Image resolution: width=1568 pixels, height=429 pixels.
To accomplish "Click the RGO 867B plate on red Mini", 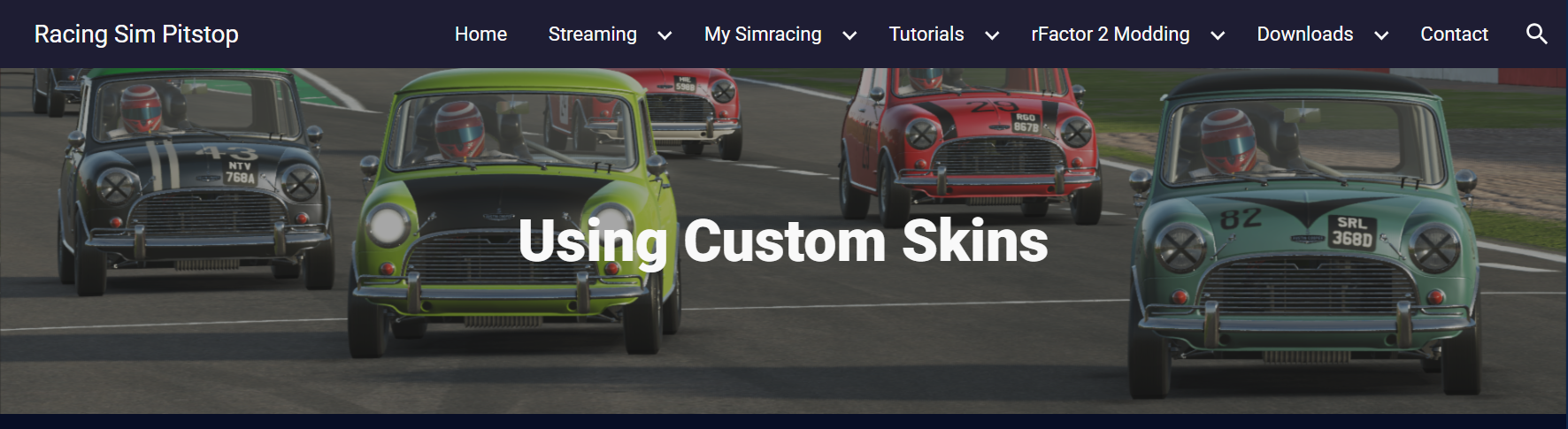I will click(x=1026, y=123).
